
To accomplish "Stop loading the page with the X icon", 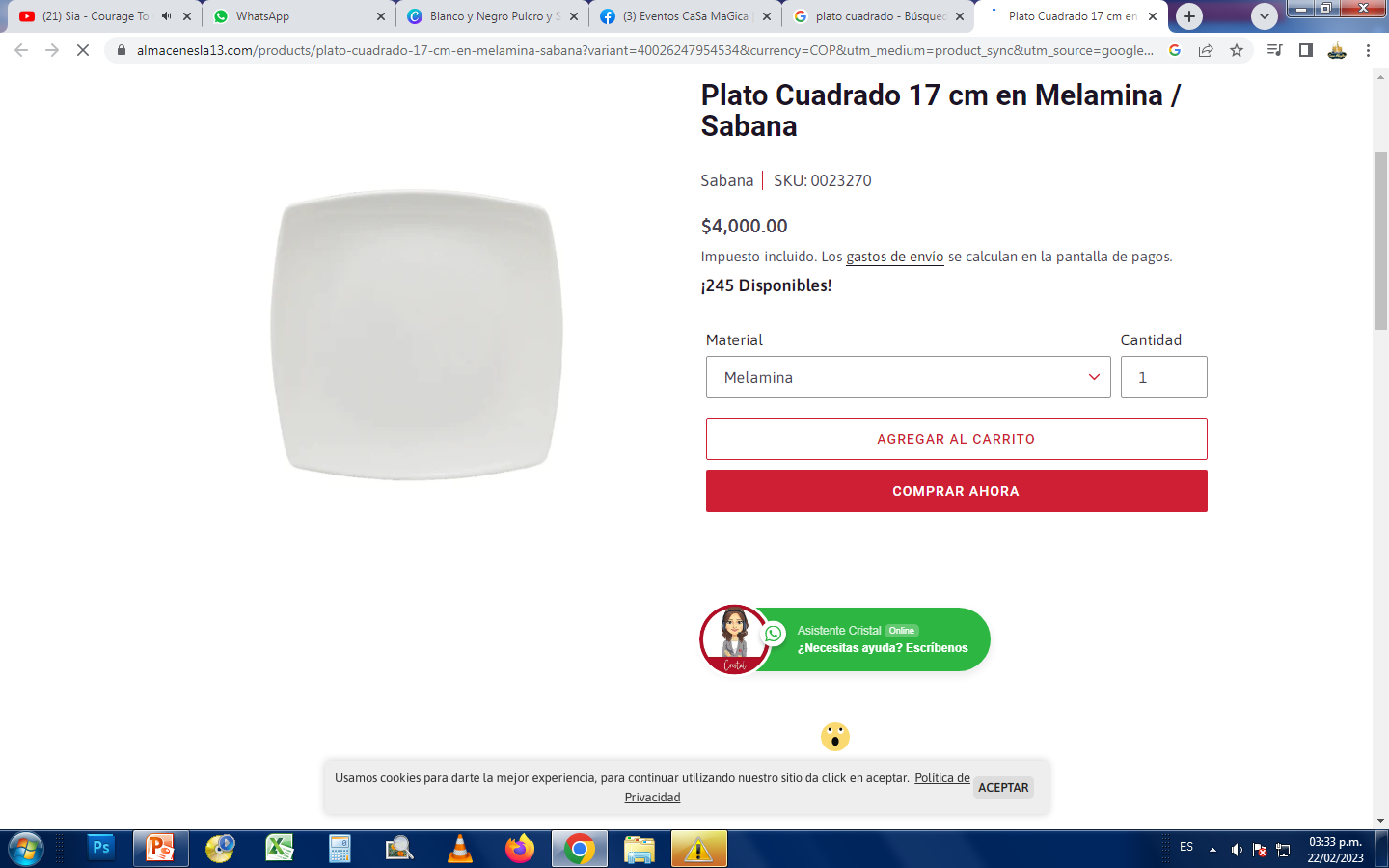I will pyautogui.click(x=83, y=50).
